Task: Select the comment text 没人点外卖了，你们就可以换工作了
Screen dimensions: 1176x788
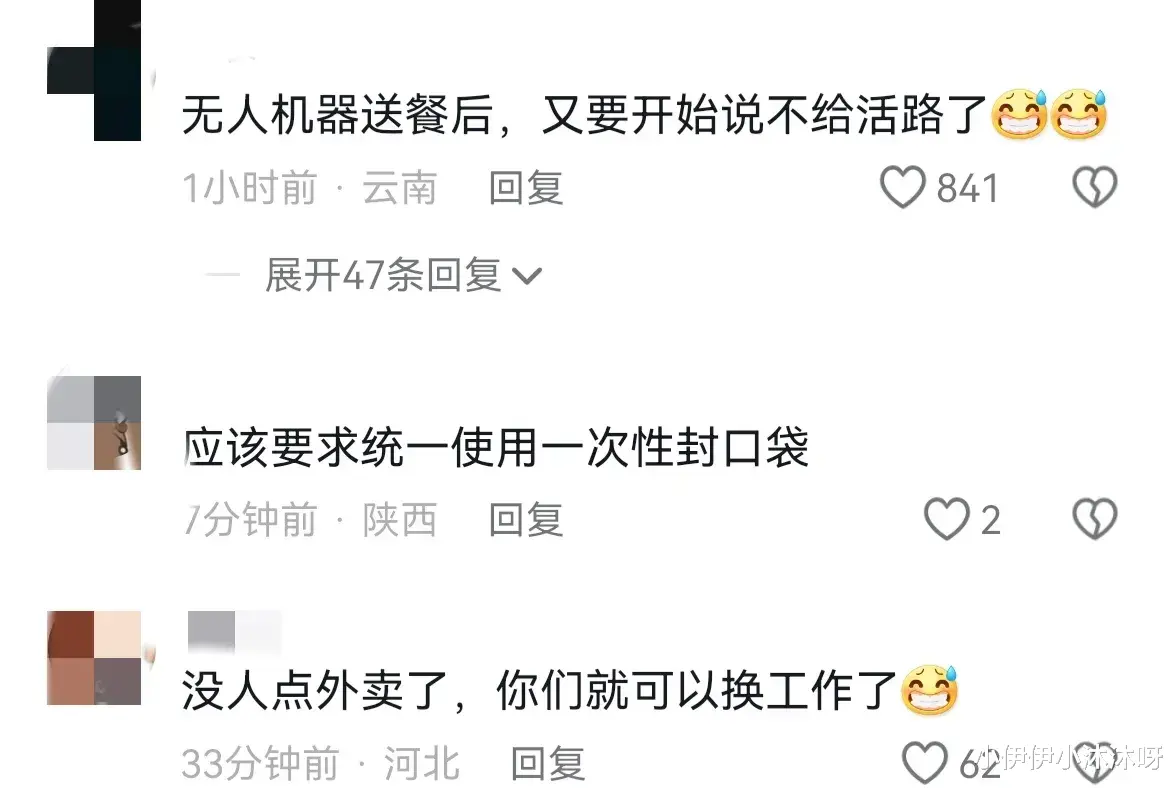Action: (x=539, y=690)
